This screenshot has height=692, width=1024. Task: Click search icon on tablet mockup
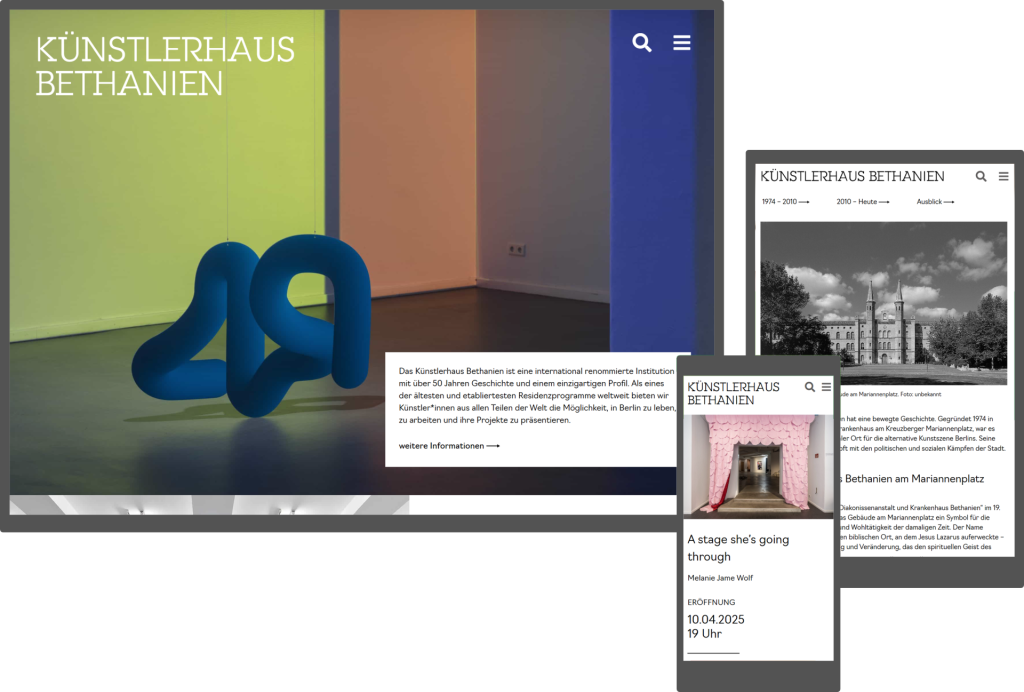pyautogui.click(x=981, y=176)
